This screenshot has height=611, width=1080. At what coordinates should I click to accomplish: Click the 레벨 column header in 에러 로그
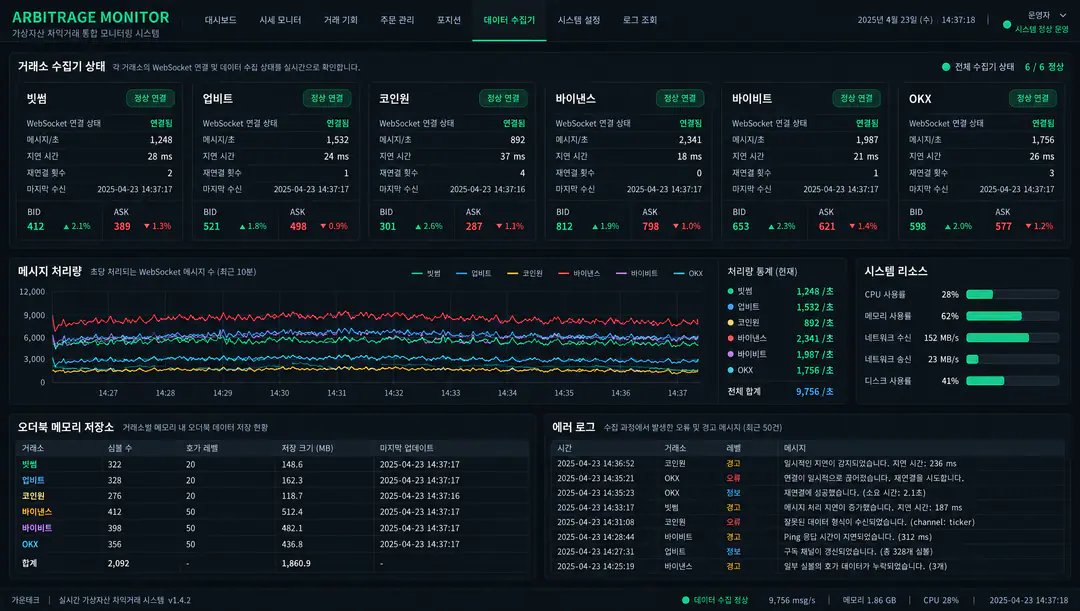point(734,448)
